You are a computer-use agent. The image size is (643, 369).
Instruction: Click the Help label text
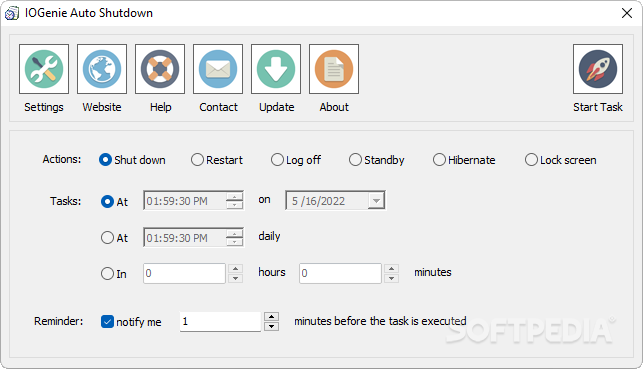point(160,107)
